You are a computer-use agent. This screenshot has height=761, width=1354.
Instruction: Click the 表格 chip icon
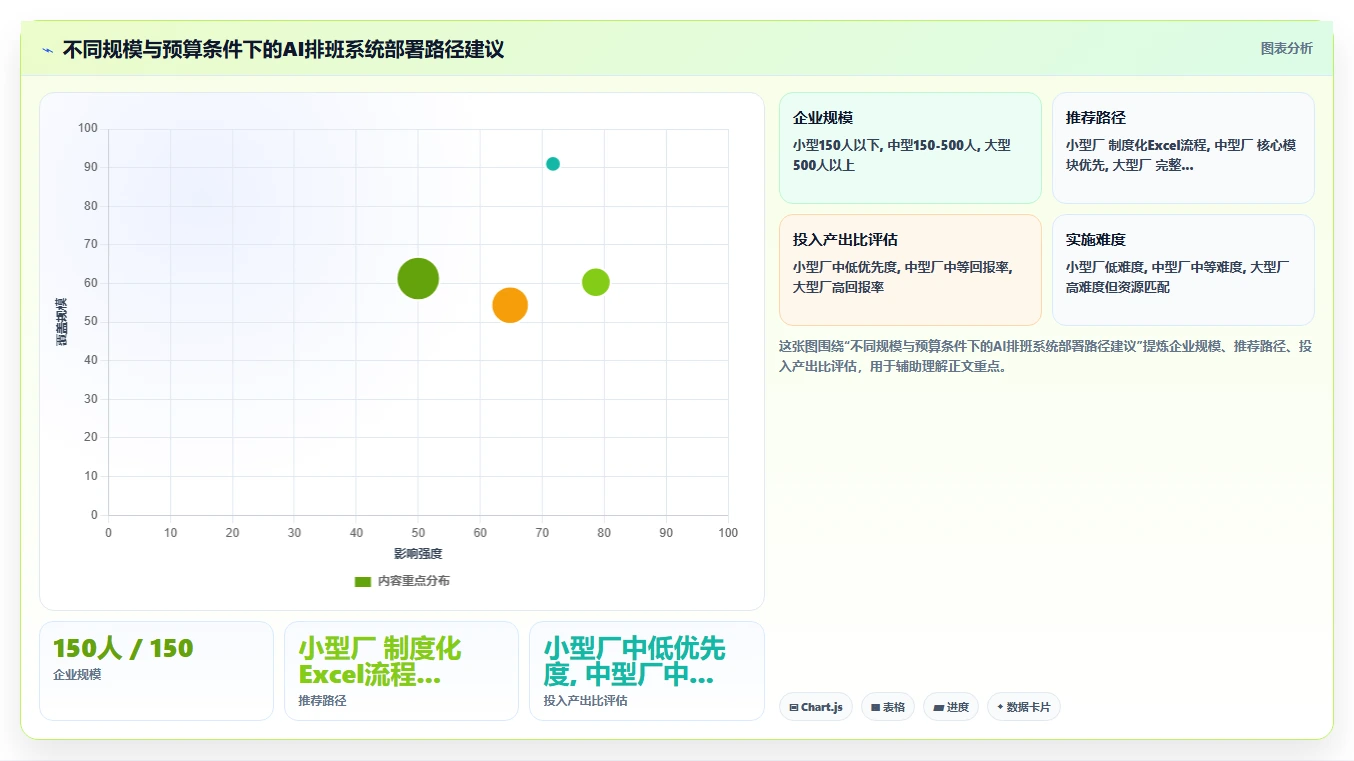[876, 707]
